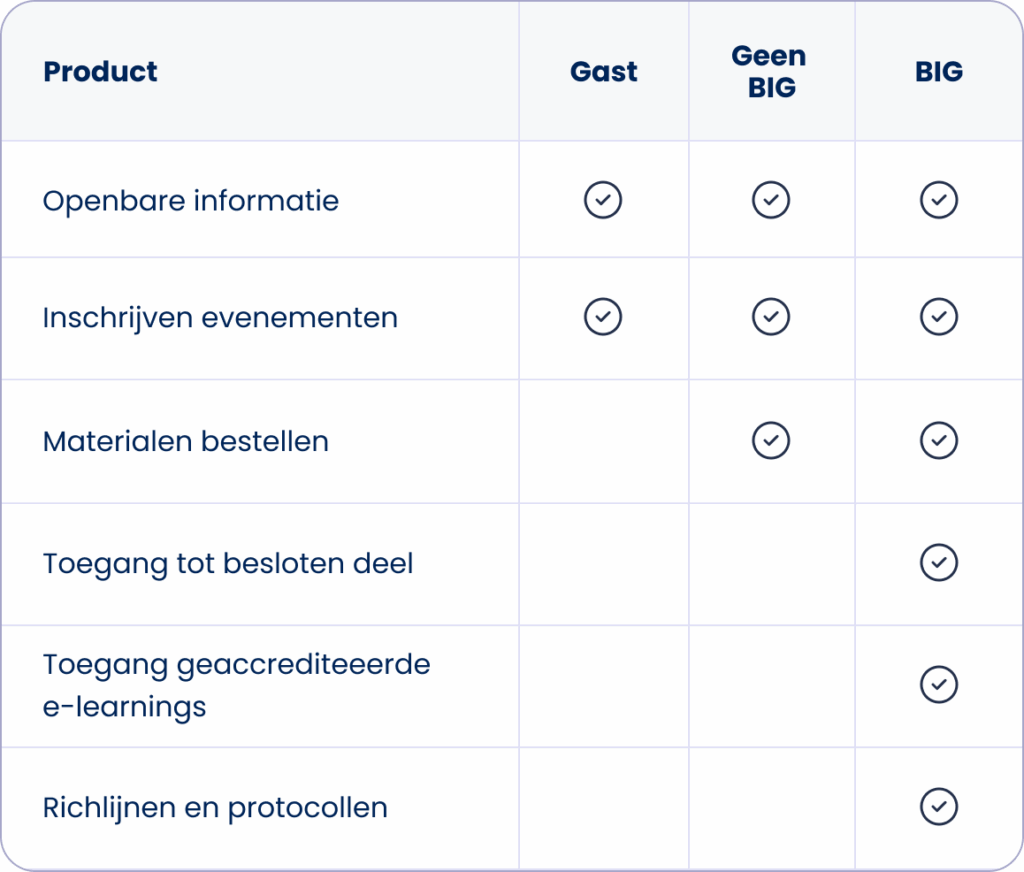Image resolution: width=1024 pixels, height=872 pixels.
Task: Click BIG checkmark for Materialen bestellen
Action: point(939,440)
